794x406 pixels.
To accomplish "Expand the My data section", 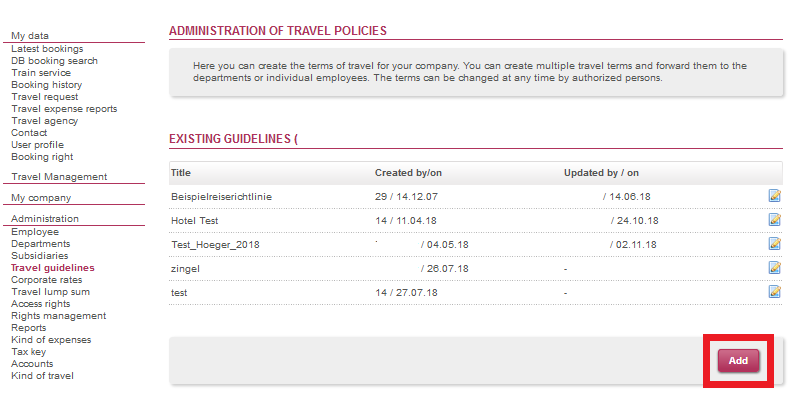I will (x=30, y=35).
